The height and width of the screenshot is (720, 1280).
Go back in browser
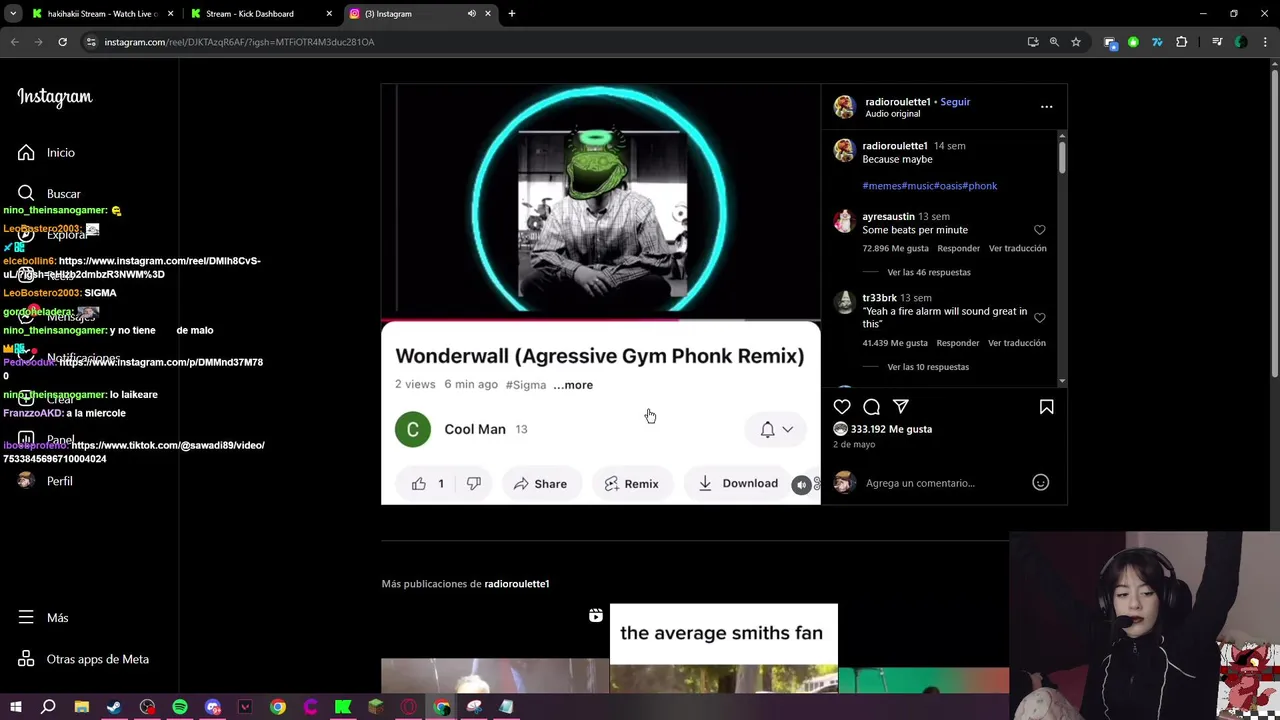[14, 42]
